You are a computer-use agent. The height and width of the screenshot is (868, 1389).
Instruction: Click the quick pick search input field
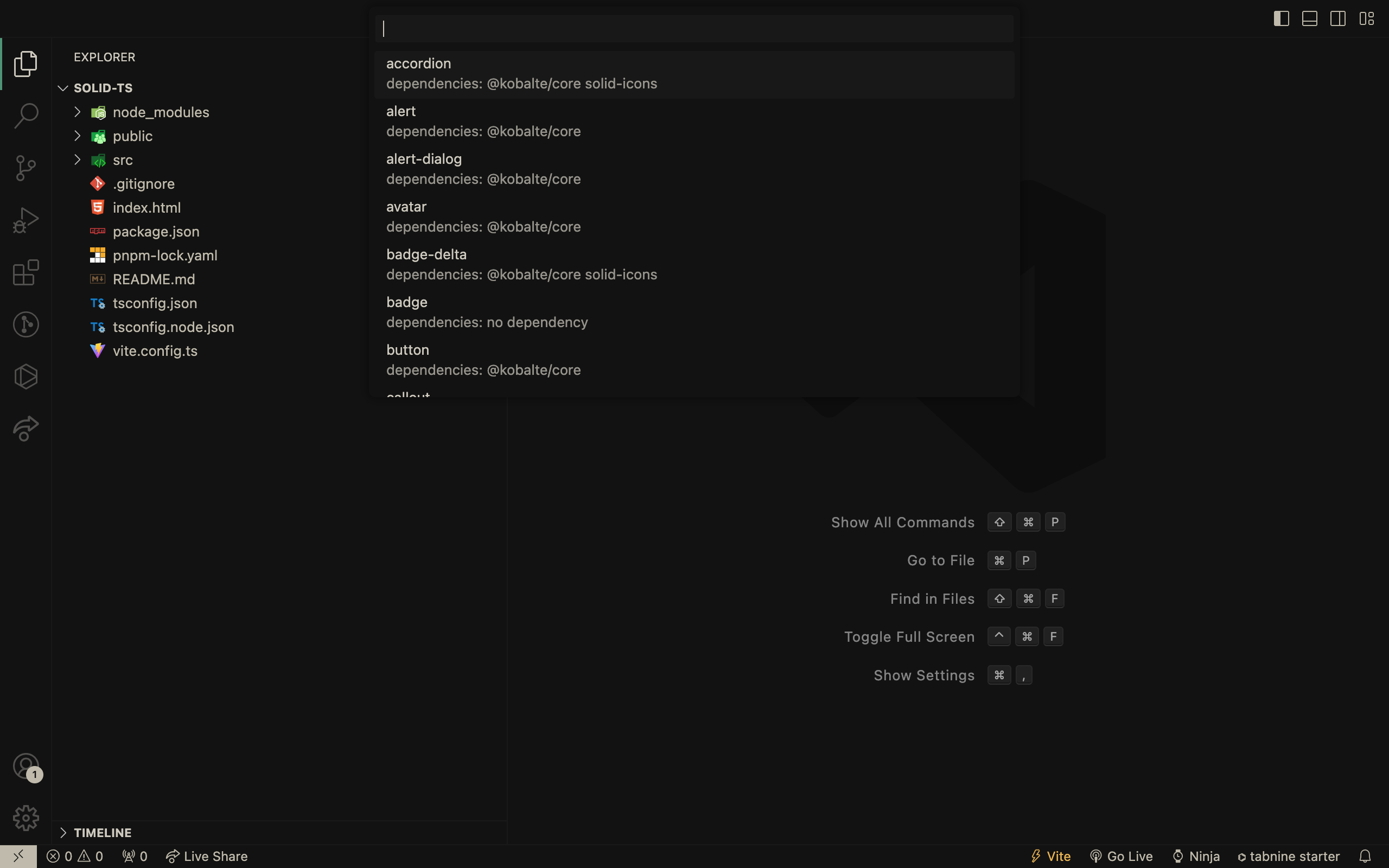coord(693,29)
